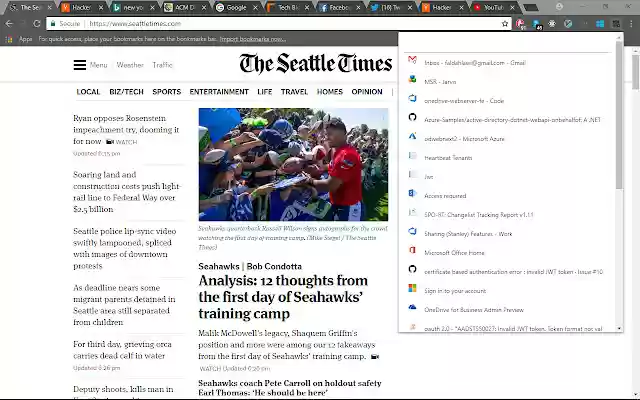This screenshot has height=400, width=640.
Task: Close the Google browser tab
Action: point(256,7)
